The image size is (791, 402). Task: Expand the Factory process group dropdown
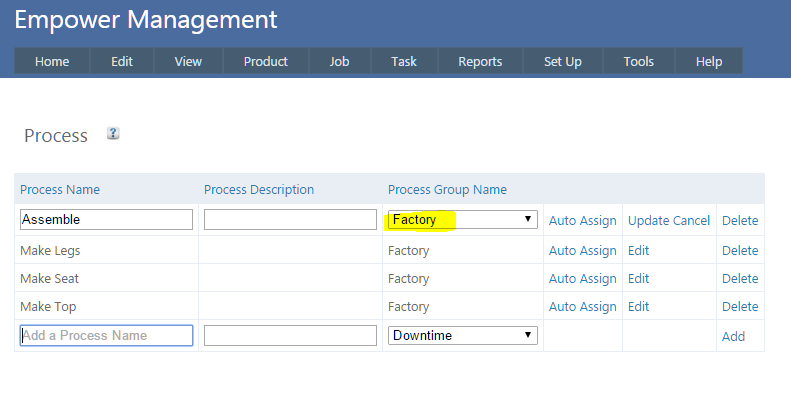[463, 220]
